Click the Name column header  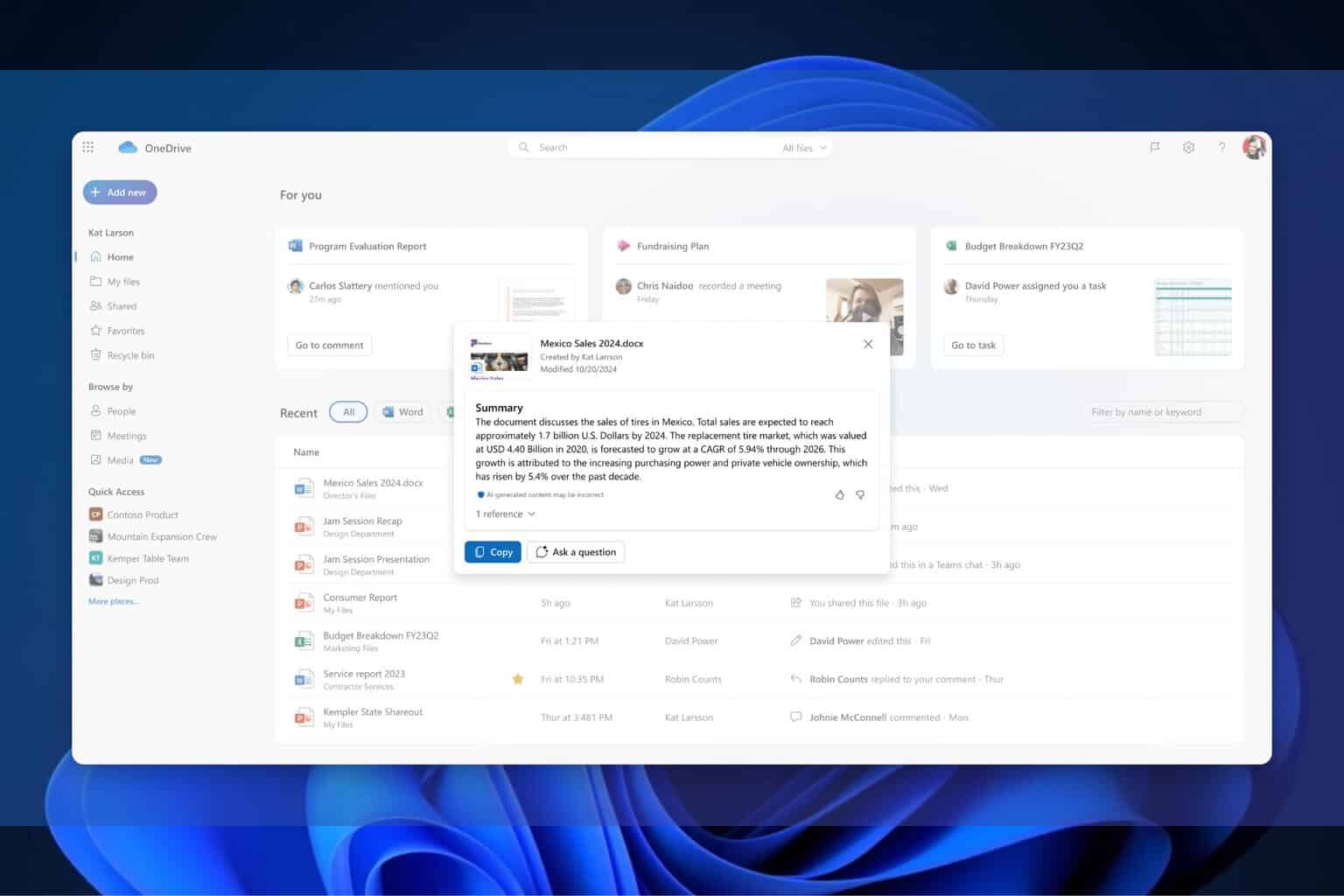pyautogui.click(x=306, y=452)
